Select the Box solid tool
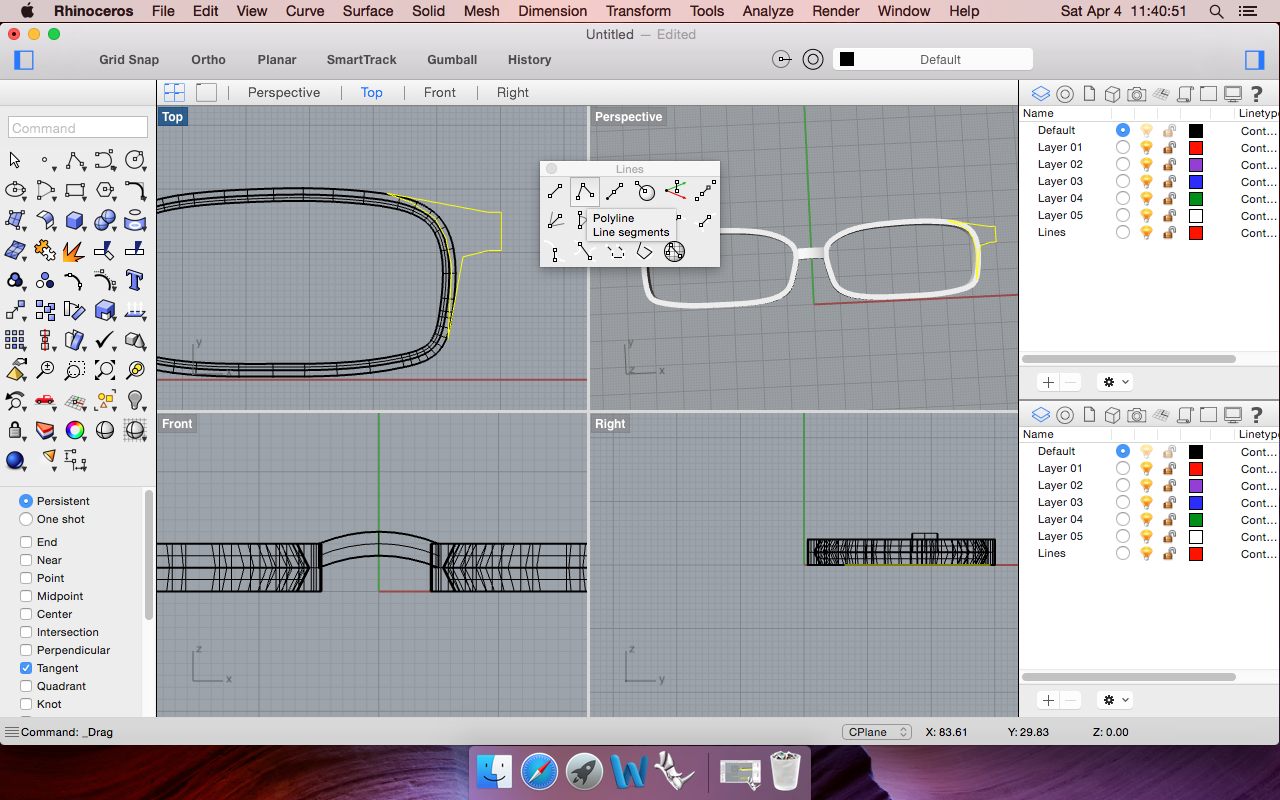Image resolution: width=1280 pixels, height=800 pixels. 75,220
